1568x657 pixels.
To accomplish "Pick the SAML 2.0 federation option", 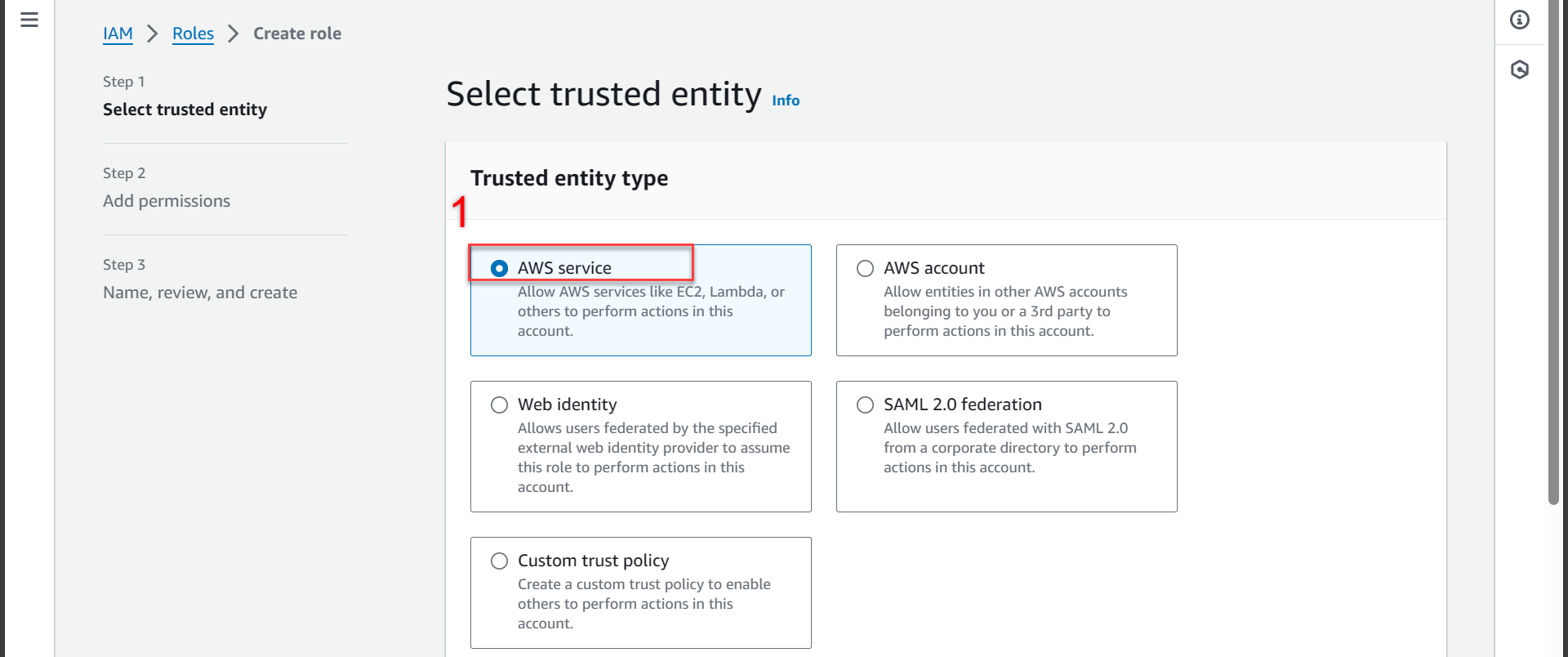I will coord(865,404).
